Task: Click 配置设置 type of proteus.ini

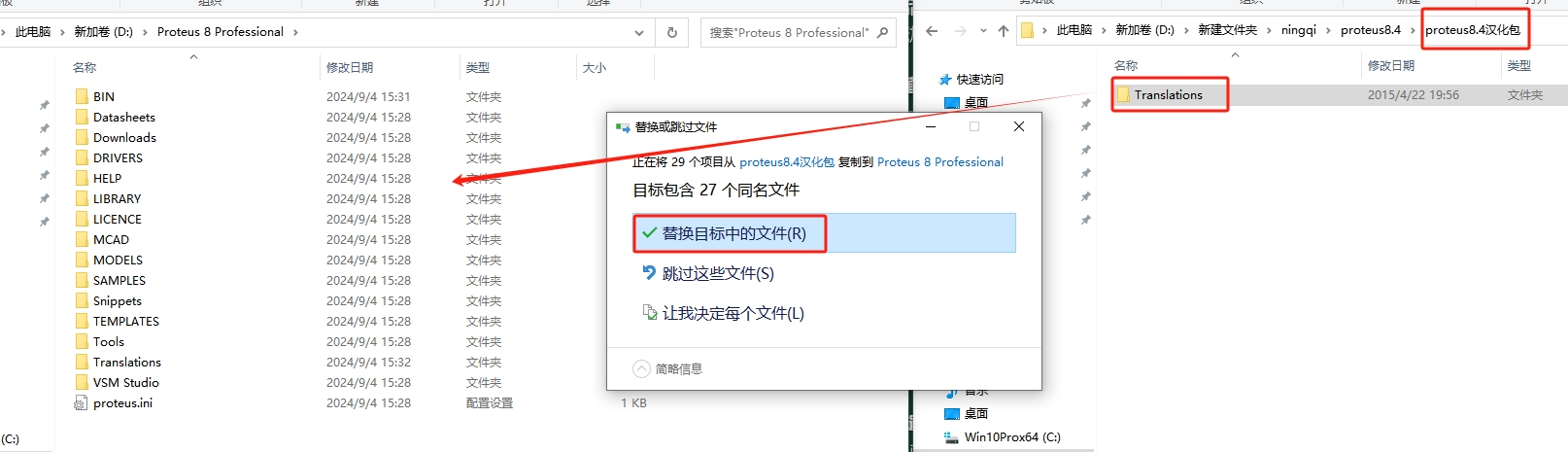Action: coord(490,402)
